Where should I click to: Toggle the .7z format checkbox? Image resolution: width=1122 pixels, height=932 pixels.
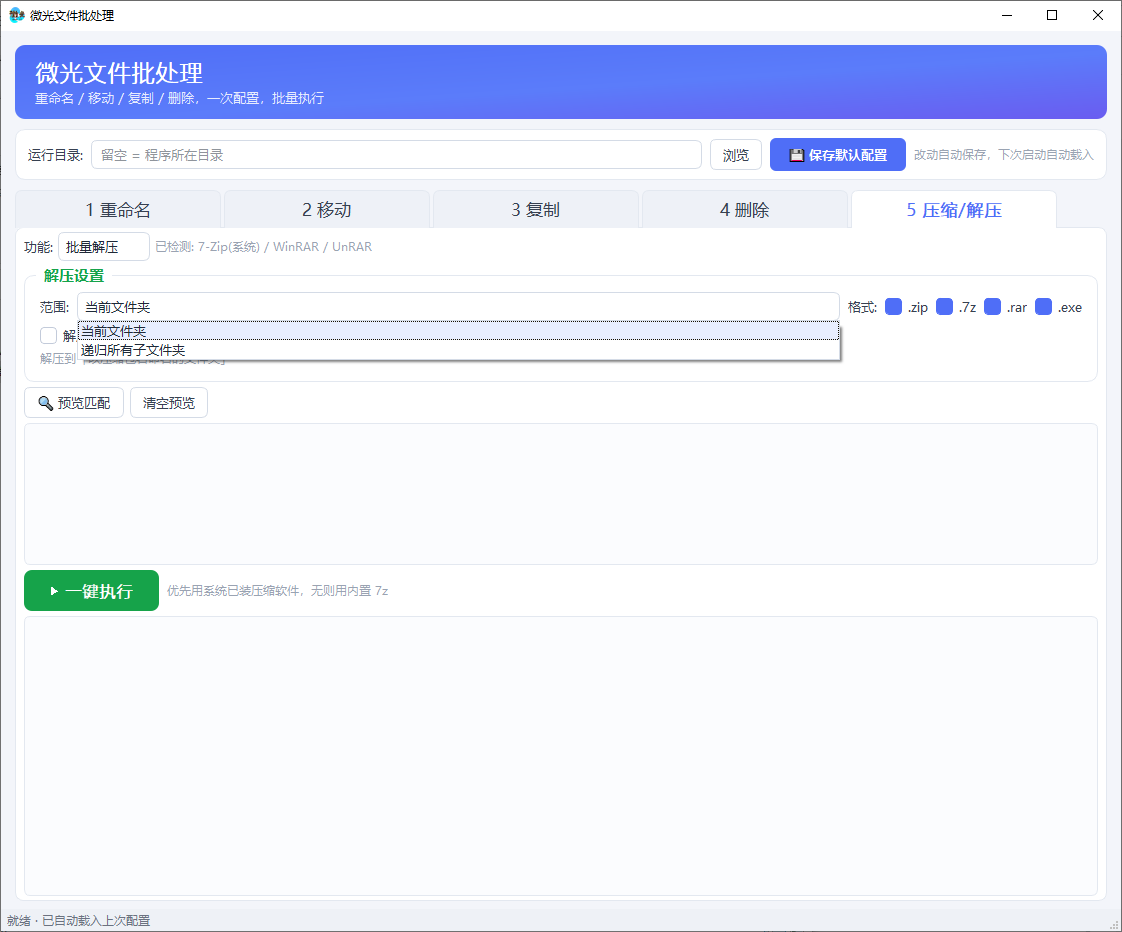coord(945,307)
